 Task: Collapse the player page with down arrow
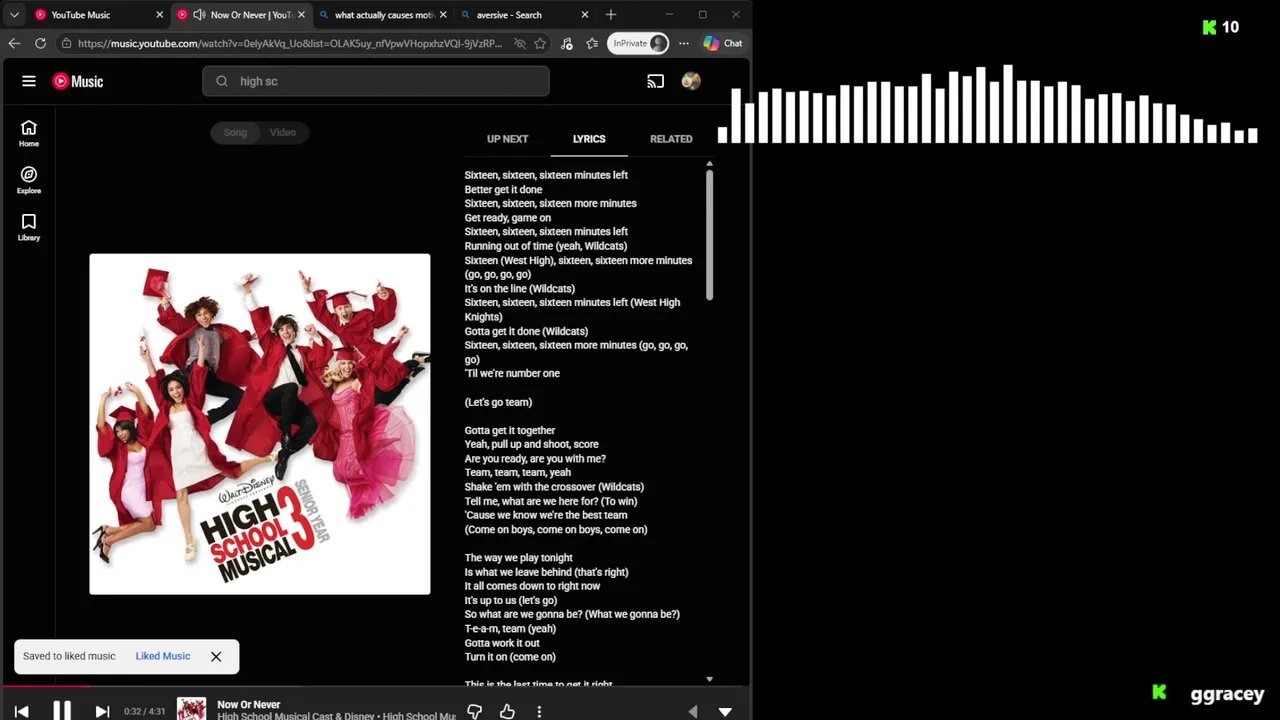coord(725,711)
